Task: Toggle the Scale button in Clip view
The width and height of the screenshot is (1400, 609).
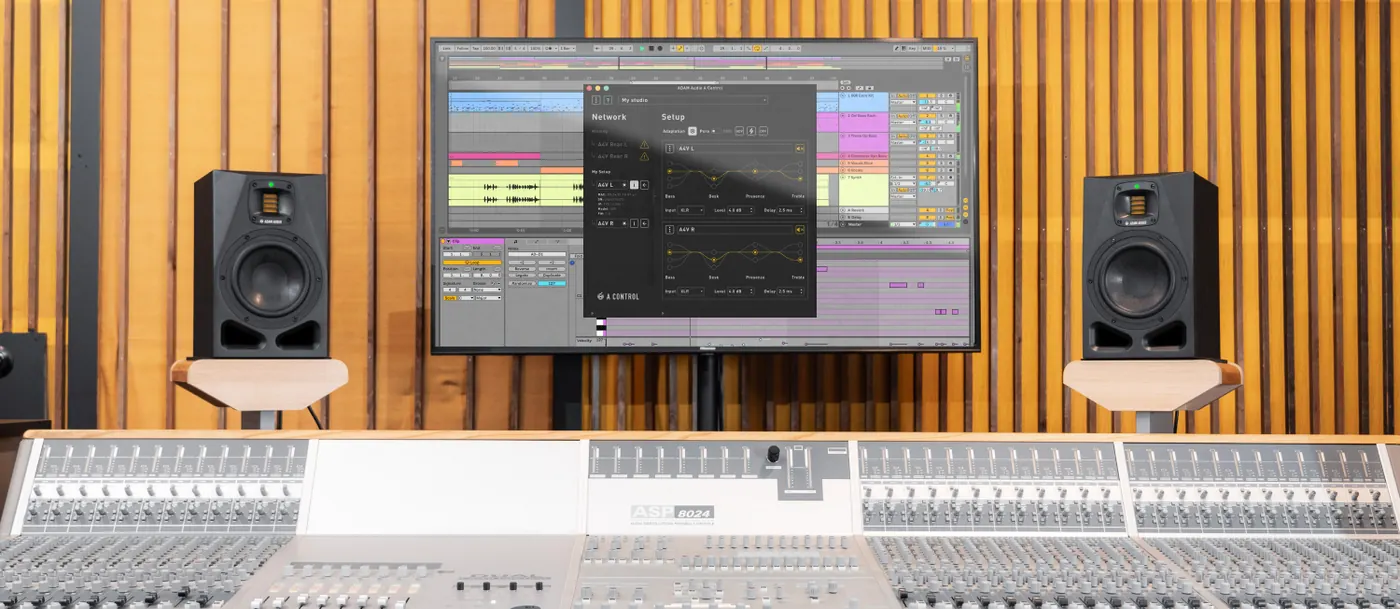Action: tap(450, 298)
